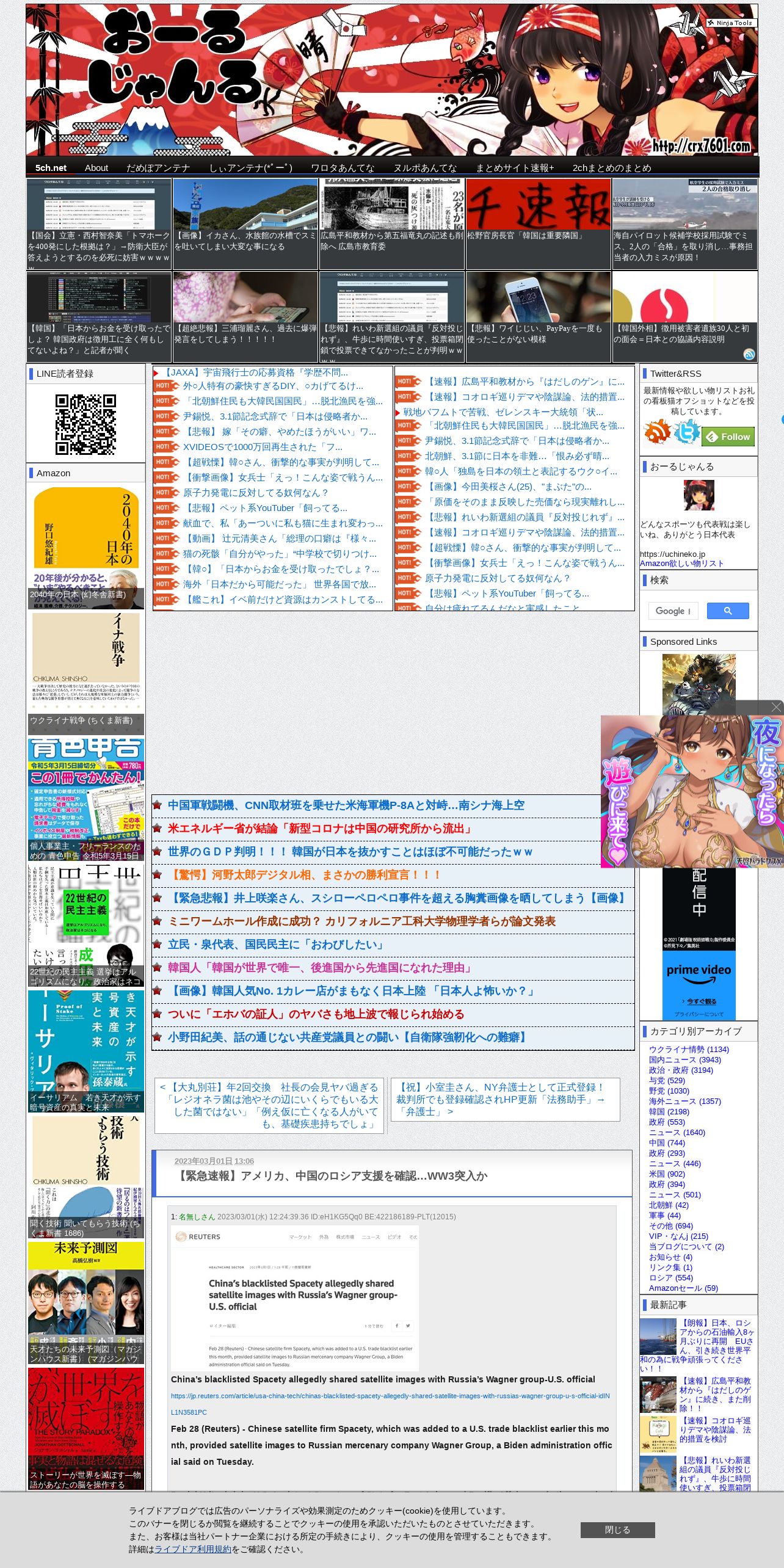Click the star icon beside 立民・泉代表 article
The height and width of the screenshot is (1568, 784).
(157, 945)
